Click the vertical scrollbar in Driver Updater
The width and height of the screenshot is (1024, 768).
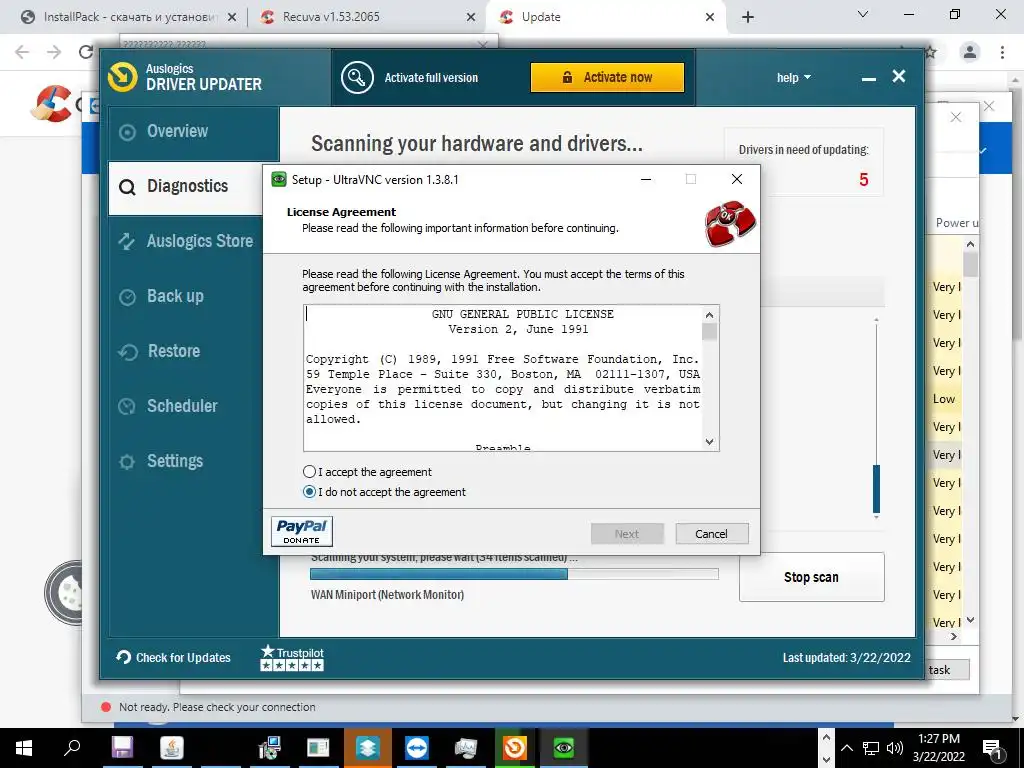click(x=876, y=489)
